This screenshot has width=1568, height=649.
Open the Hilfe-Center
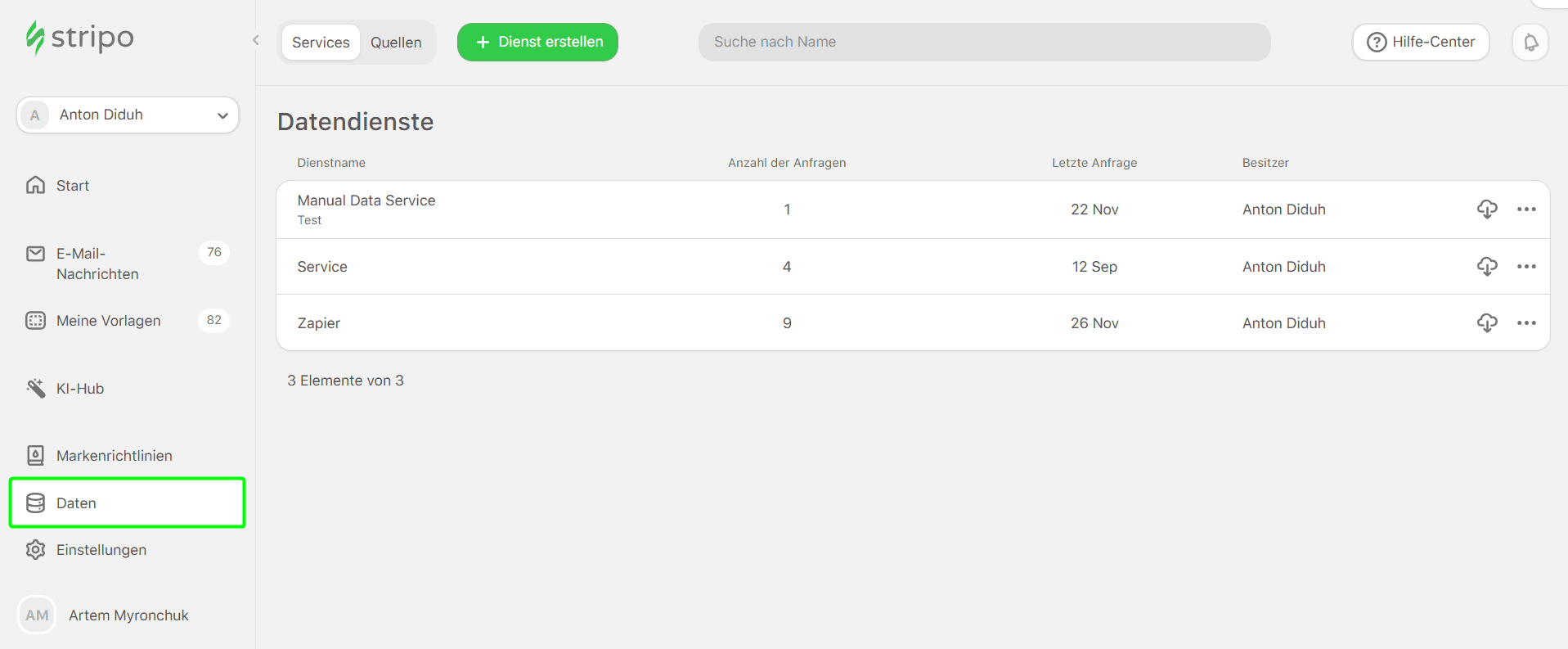1420,43
